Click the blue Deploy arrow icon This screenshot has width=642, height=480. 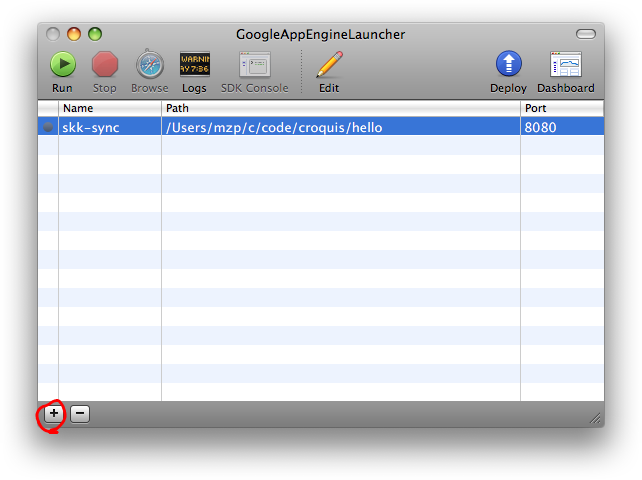click(x=509, y=64)
